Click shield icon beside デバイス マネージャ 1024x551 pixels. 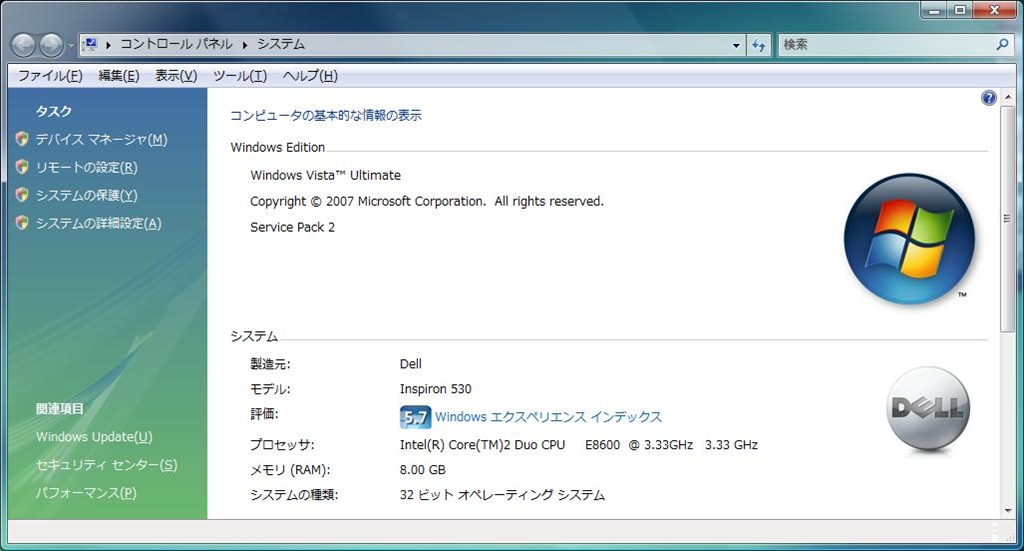(22, 139)
